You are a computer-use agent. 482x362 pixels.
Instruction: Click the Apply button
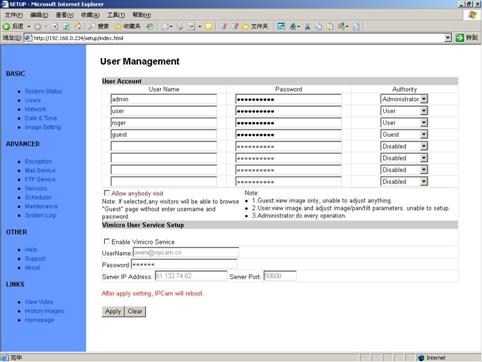coord(113,311)
